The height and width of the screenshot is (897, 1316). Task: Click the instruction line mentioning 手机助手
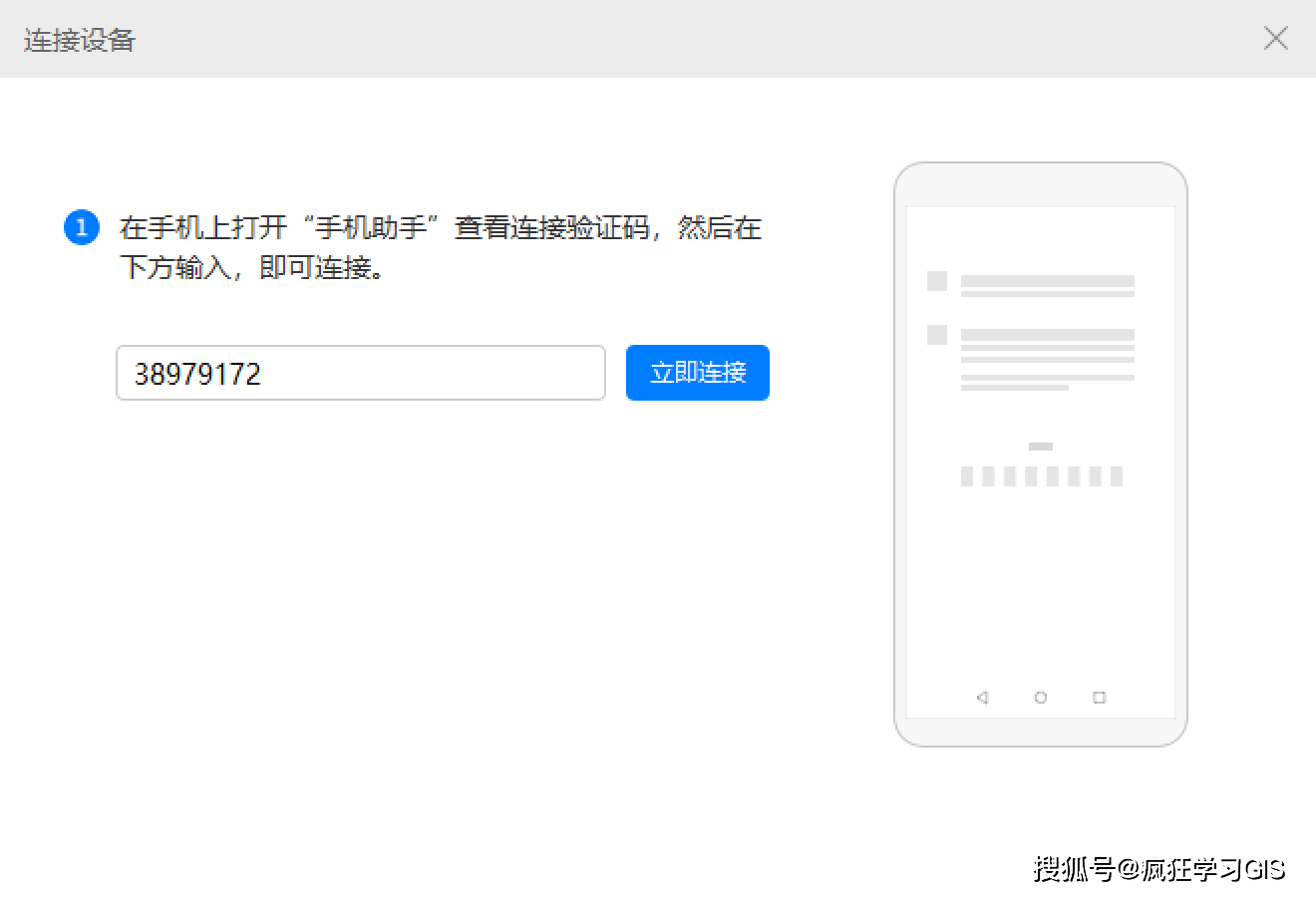click(x=440, y=228)
